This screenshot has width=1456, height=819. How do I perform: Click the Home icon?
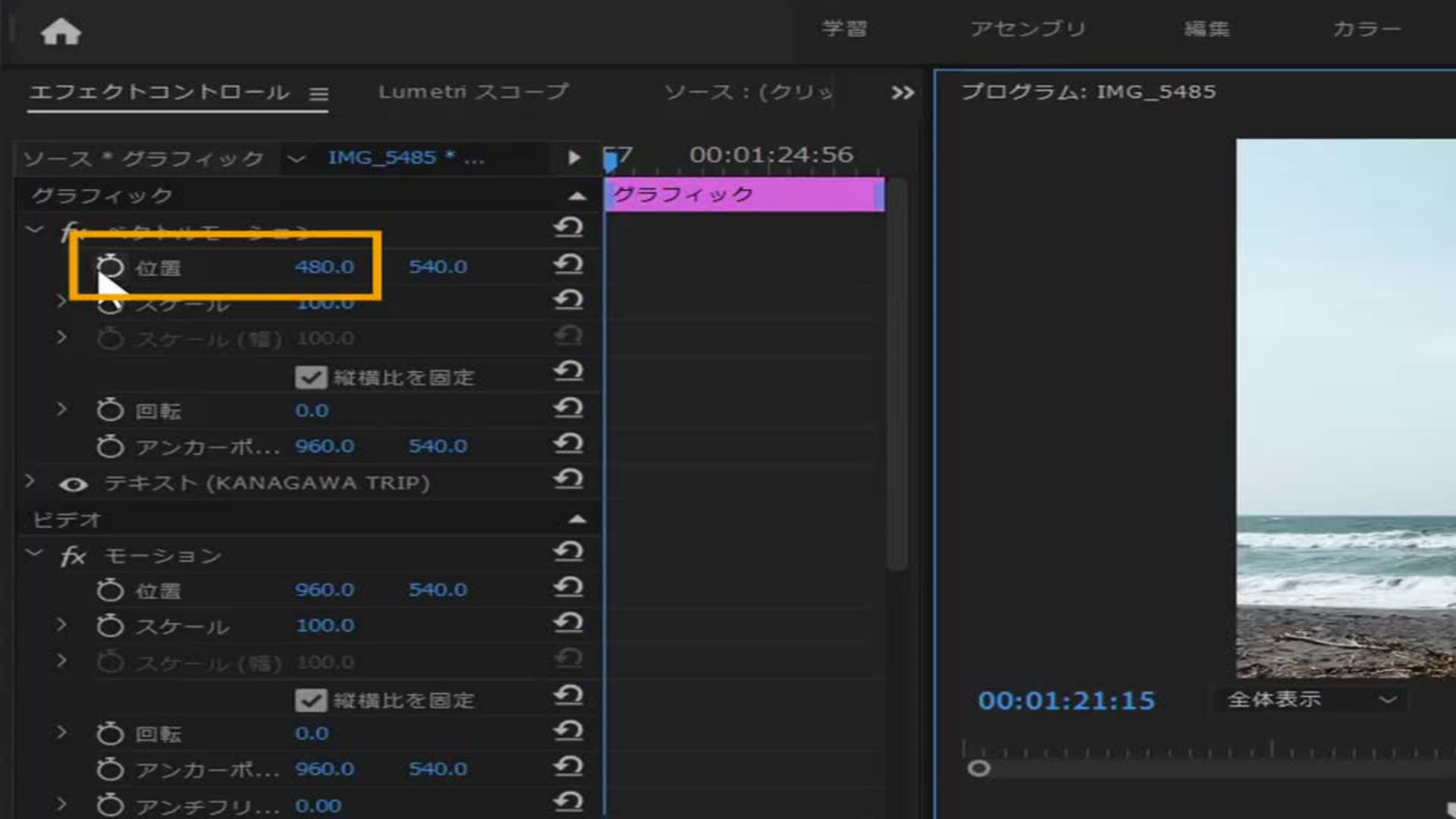coord(61,32)
